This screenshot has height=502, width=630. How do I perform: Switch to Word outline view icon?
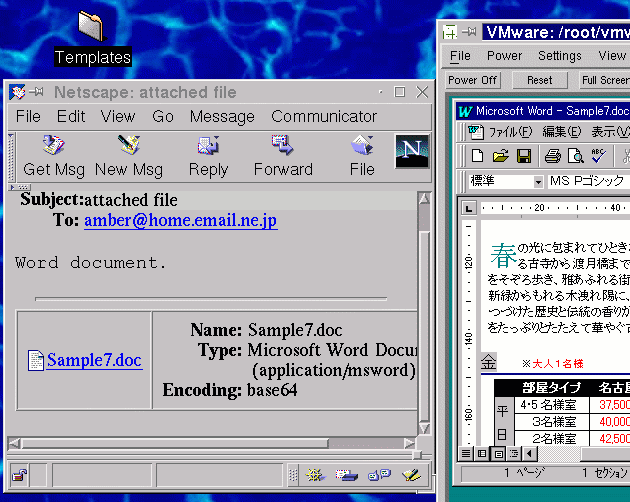click(x=514, y=454)
